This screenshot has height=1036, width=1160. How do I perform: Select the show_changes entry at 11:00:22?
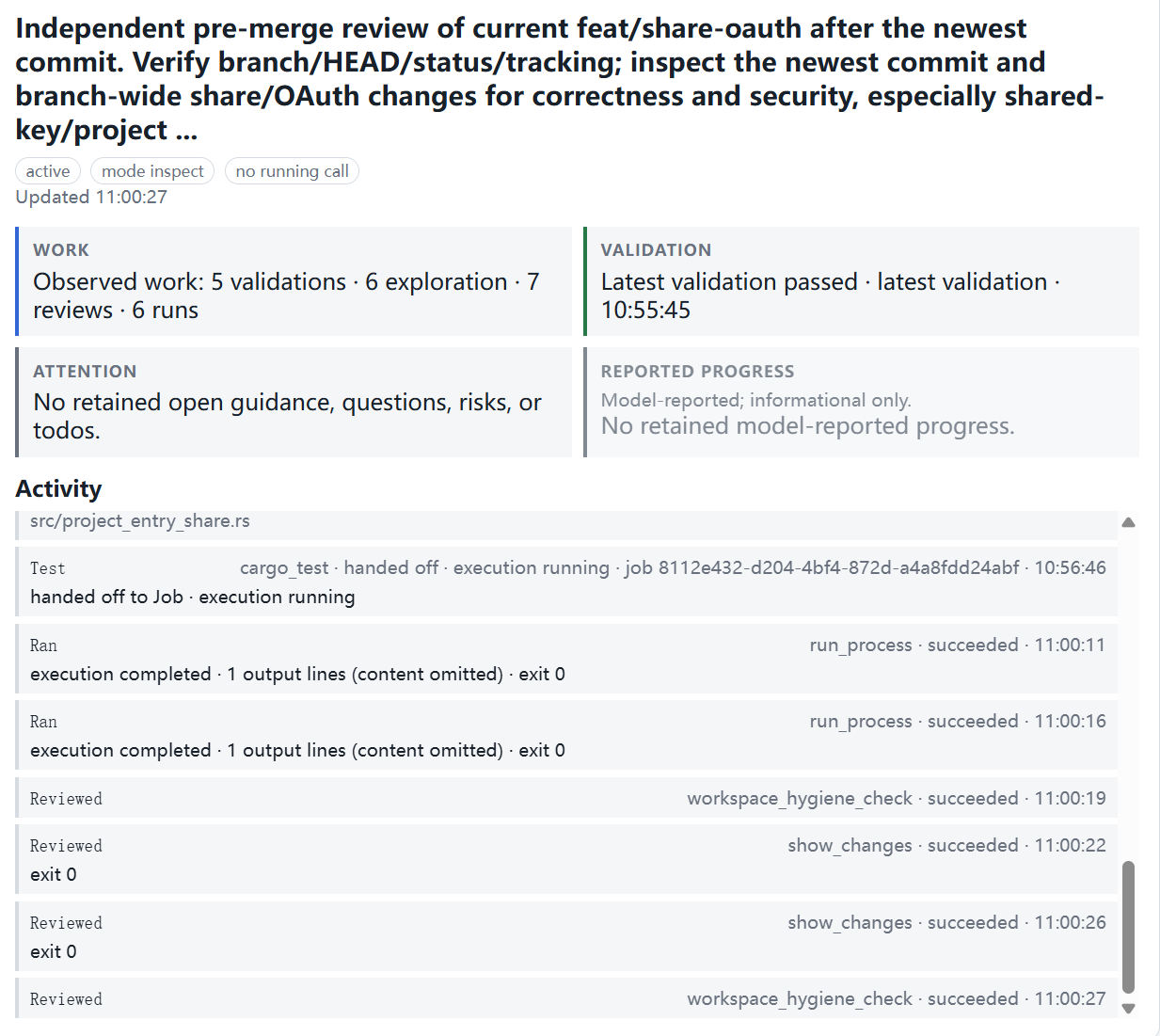coord(566,859)
